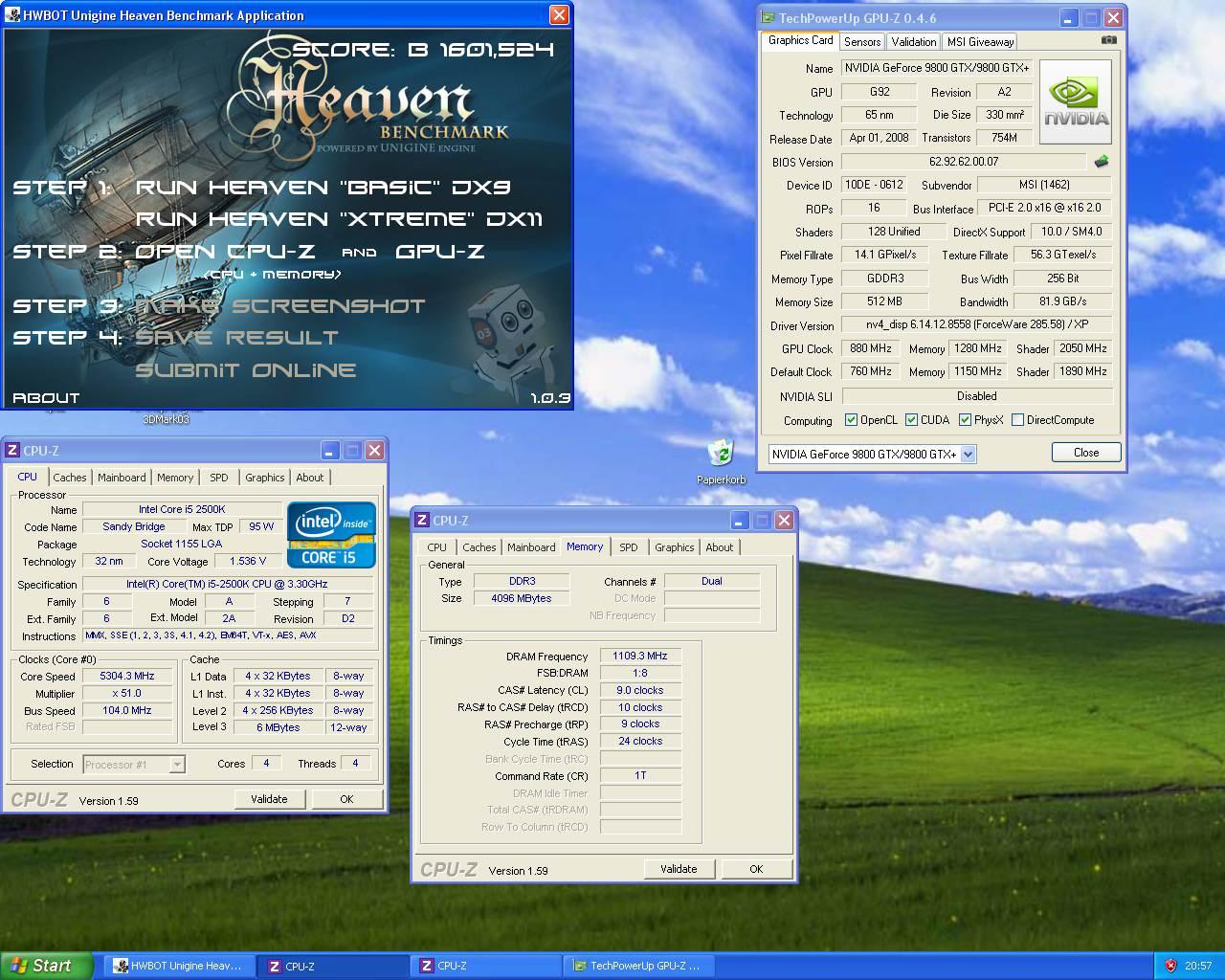Click the GPU-Z camera screenshot icon
Viewport: 1225px width, 980px height.
[1108, 40]
